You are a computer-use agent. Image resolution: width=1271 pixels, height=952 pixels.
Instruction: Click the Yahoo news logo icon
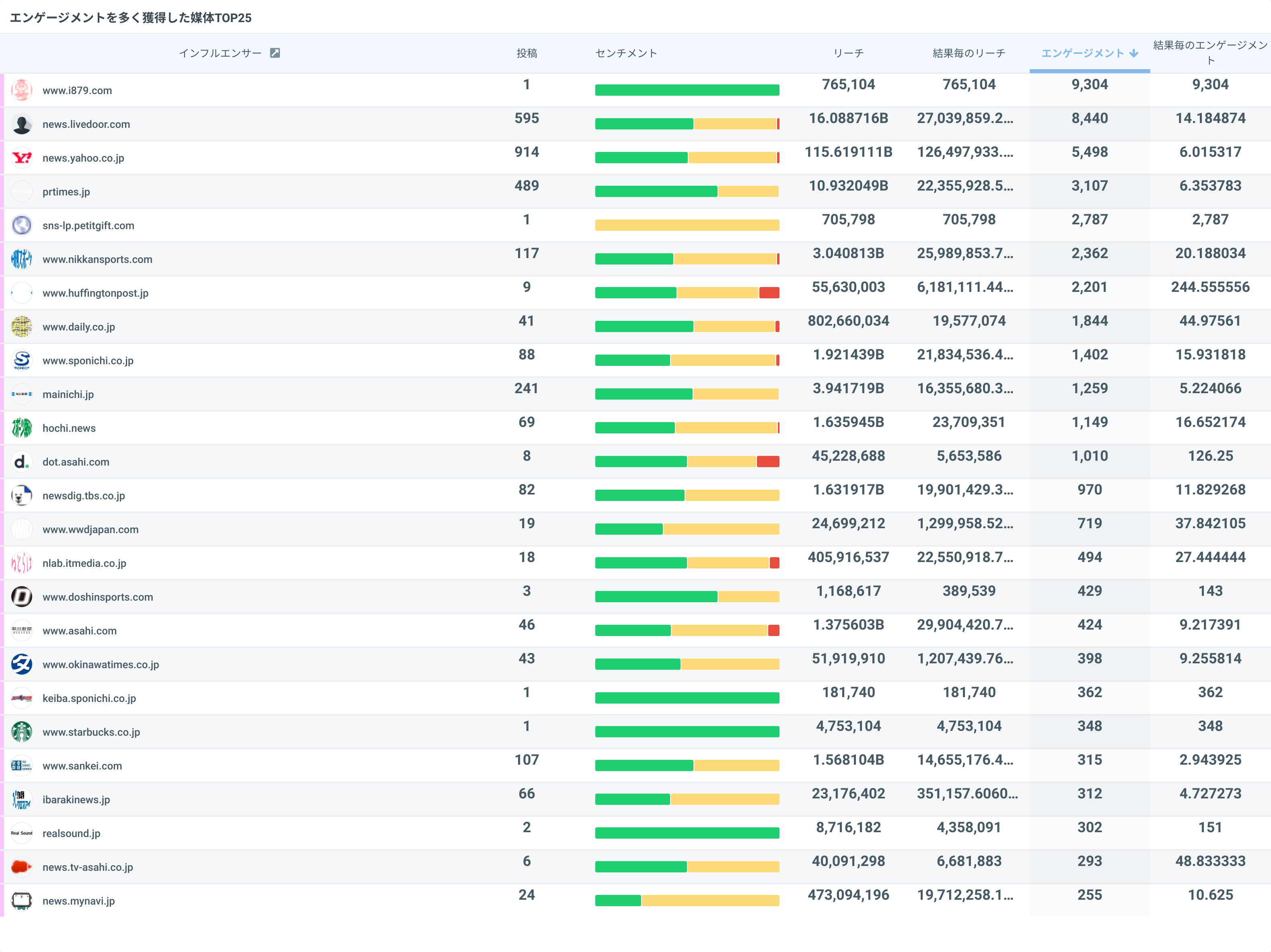tap(22, 158)
